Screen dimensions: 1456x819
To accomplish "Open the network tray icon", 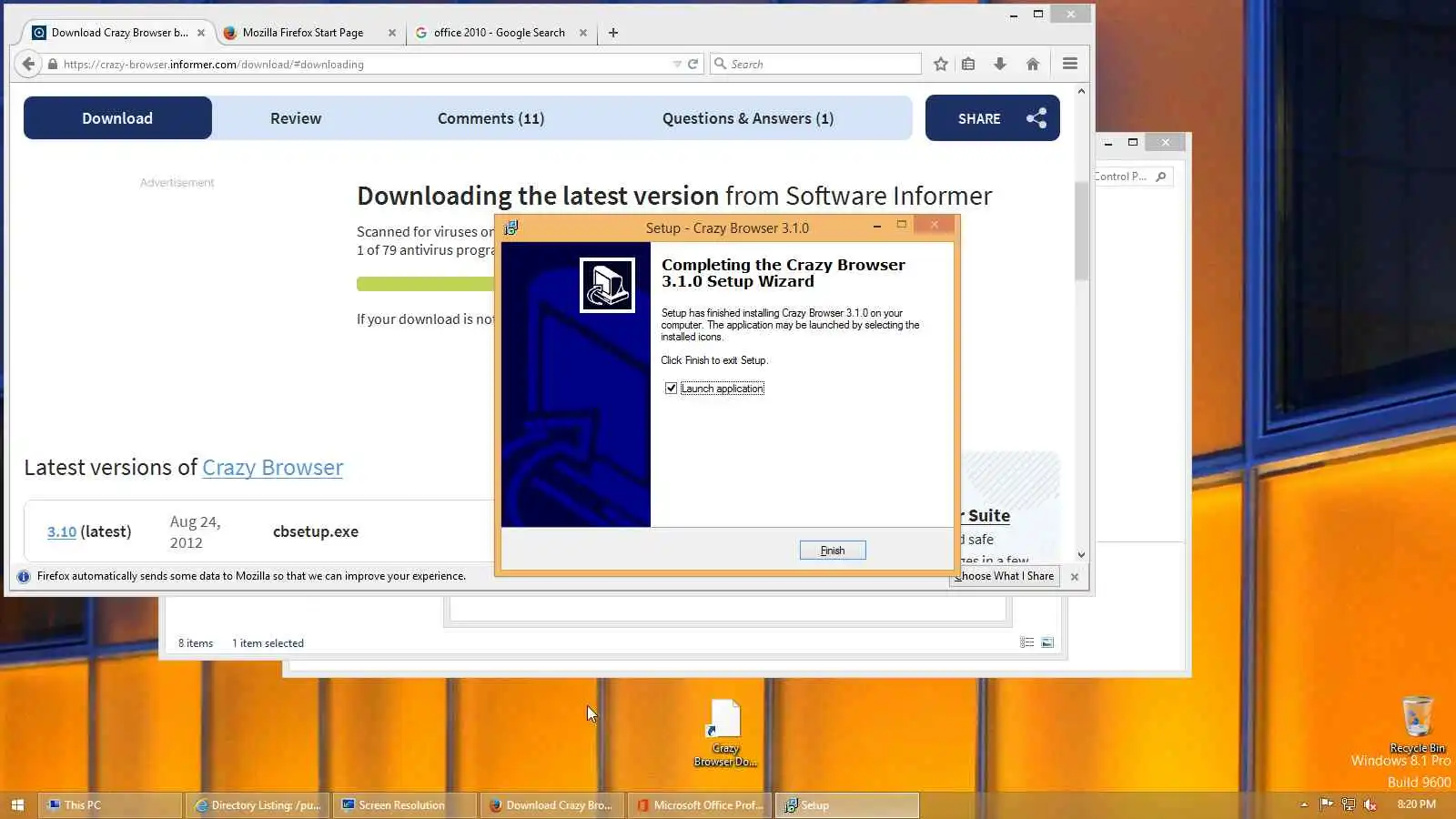I will (x=1348, y=804).
